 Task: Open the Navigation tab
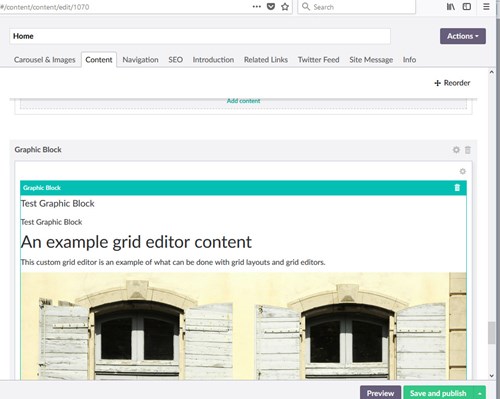pos(140,60)
